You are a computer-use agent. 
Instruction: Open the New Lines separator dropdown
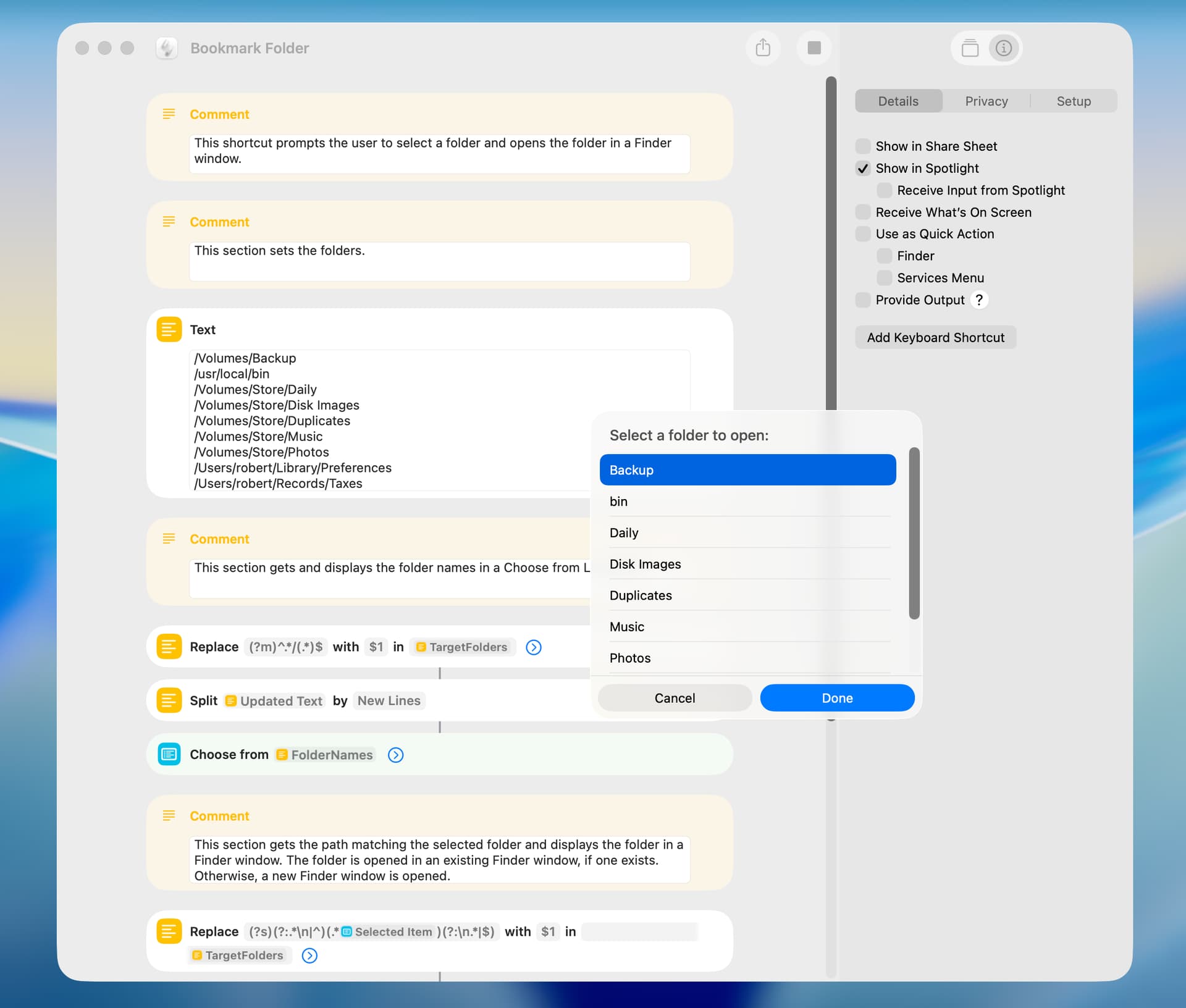pyautogui.click(x=389, y=700)
